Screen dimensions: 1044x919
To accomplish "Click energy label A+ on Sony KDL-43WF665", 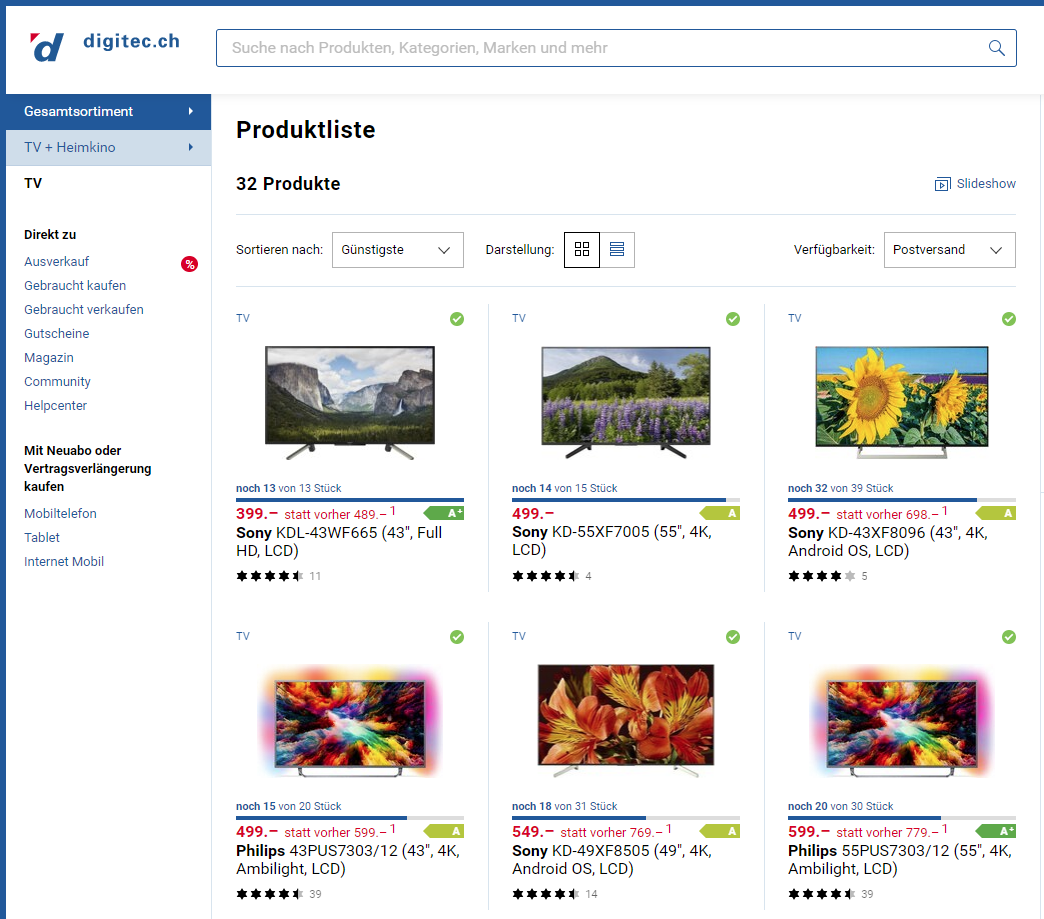I will pyautogui.click(x=444, y=513).
